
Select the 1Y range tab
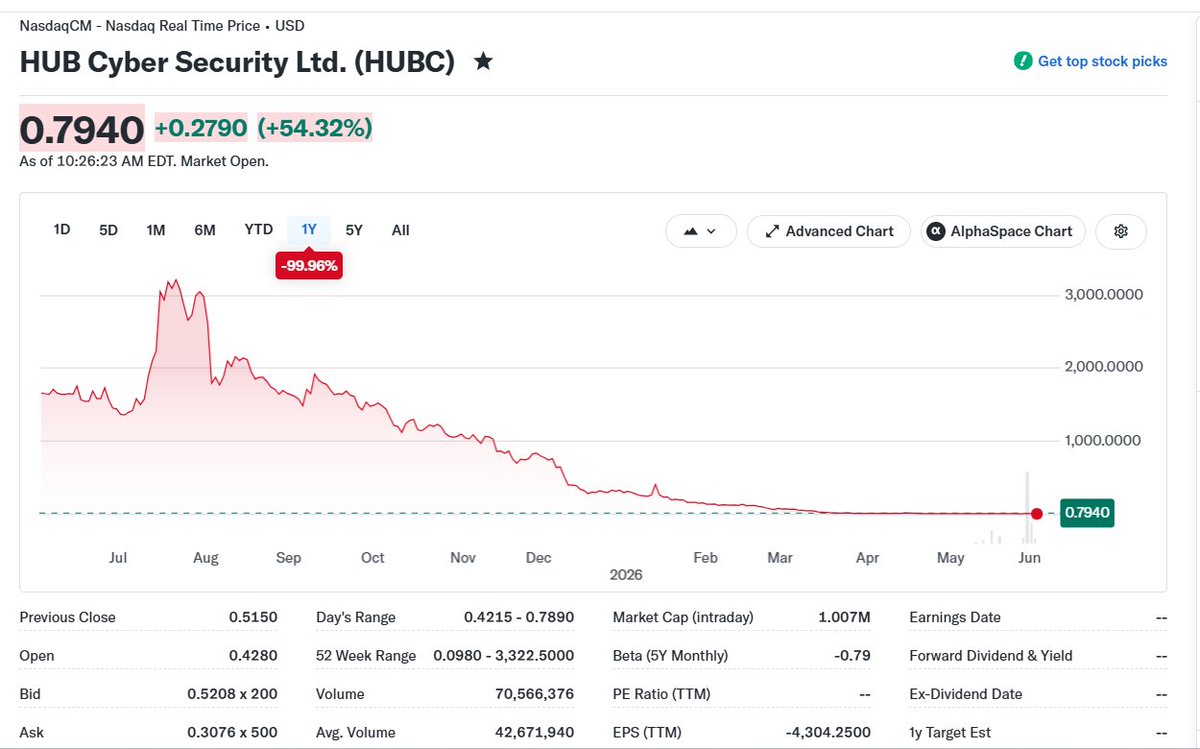(309, 230)
